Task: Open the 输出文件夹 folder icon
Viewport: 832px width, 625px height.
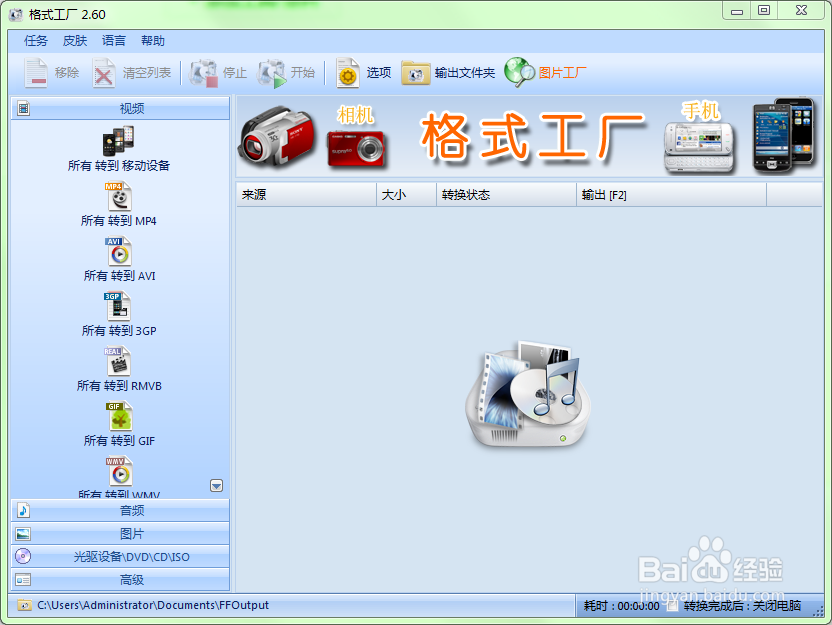Action: pyautogui.click(x=415, y=73)
